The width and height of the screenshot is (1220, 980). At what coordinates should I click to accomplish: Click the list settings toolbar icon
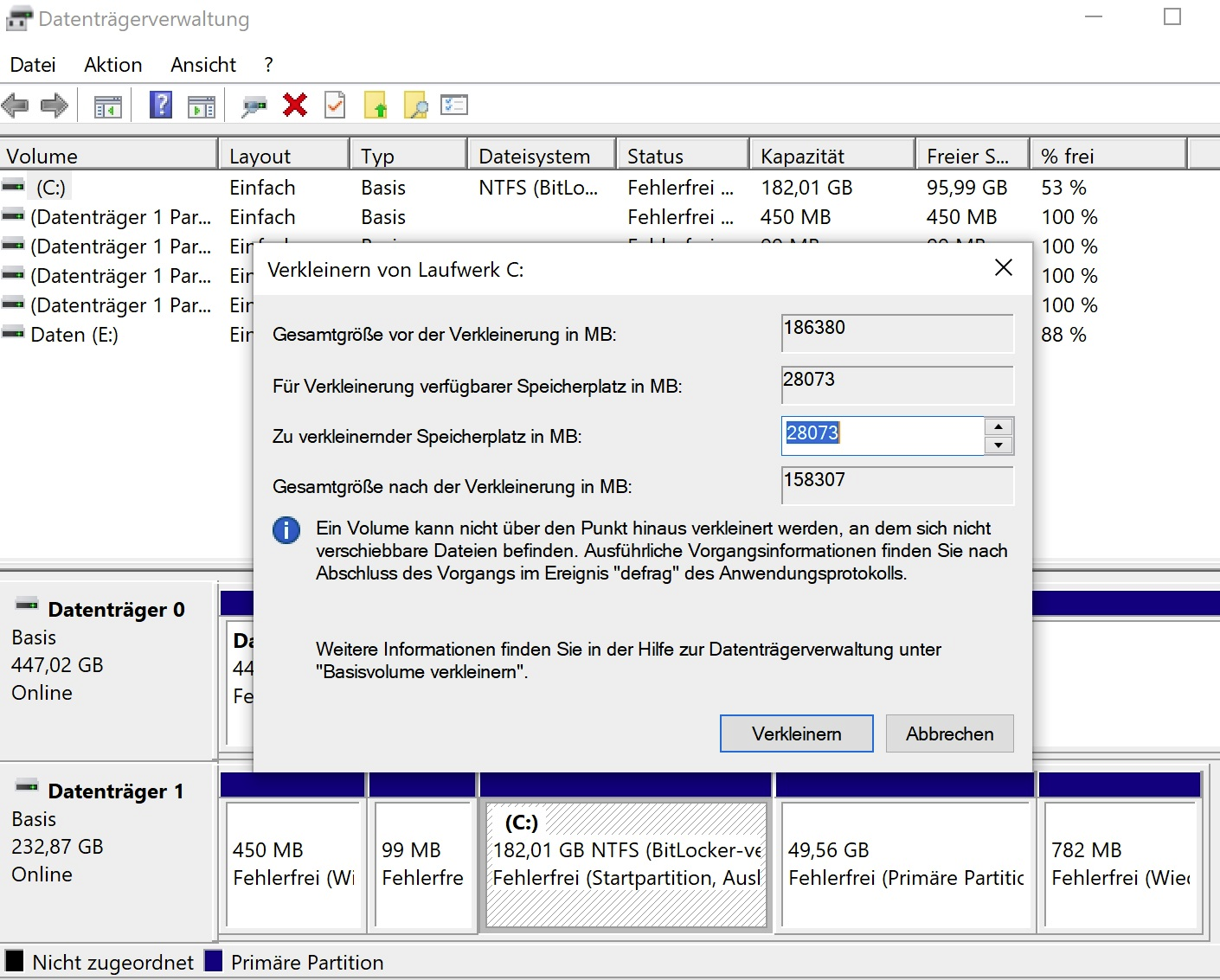[454, 105]
